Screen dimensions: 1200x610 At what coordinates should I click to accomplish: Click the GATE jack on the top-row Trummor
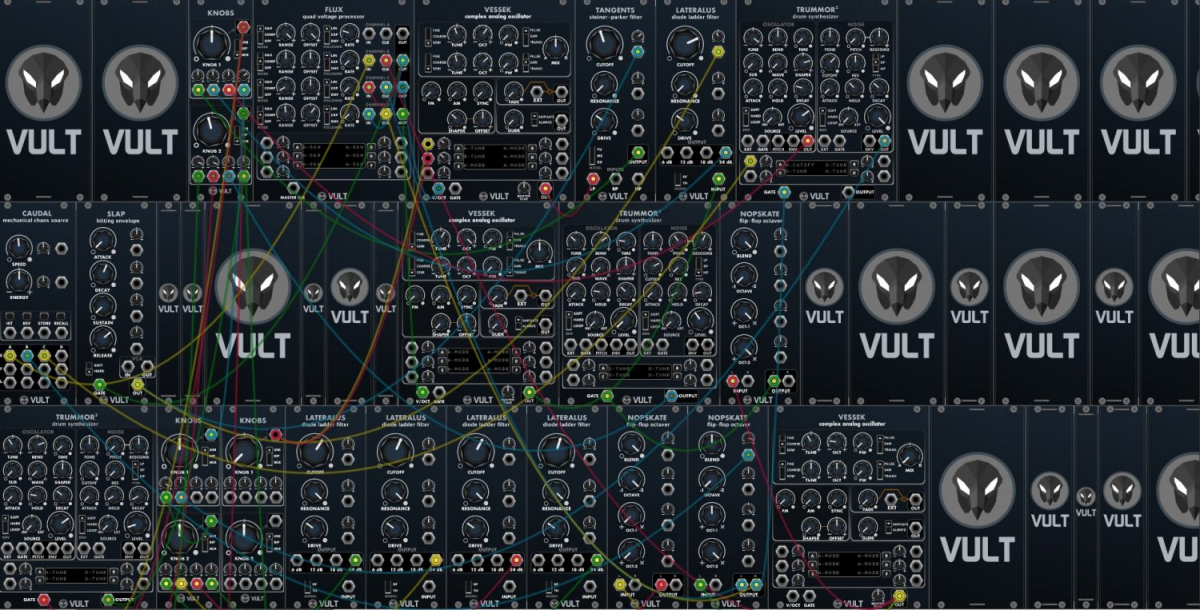[x=784, y=192]
